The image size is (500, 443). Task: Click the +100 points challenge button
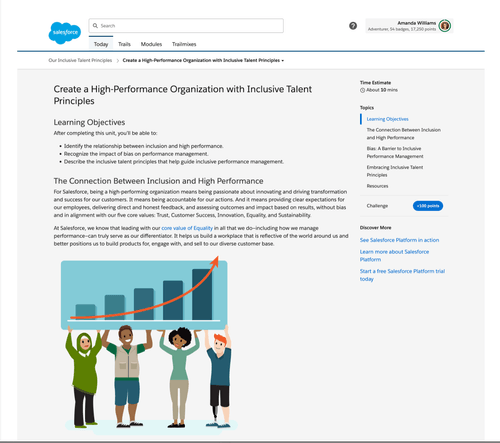click(x=428, y=206)
